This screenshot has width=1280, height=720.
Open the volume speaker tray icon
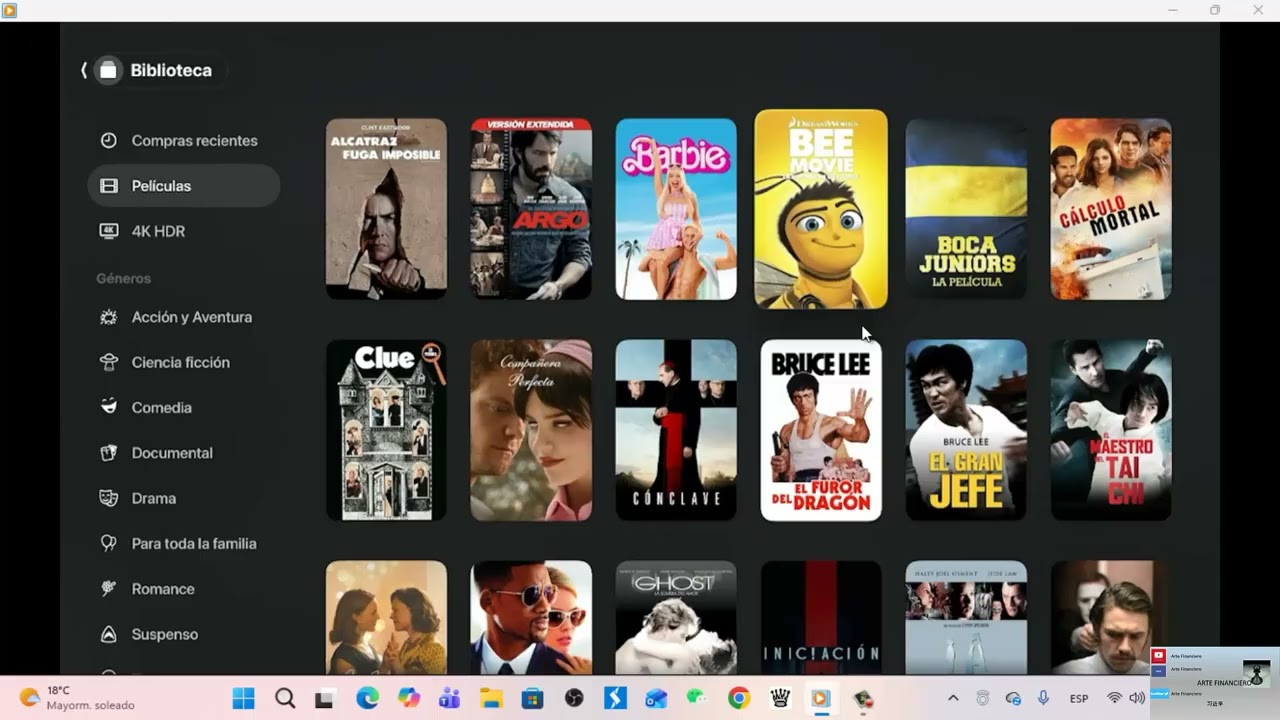point(1137,698)
